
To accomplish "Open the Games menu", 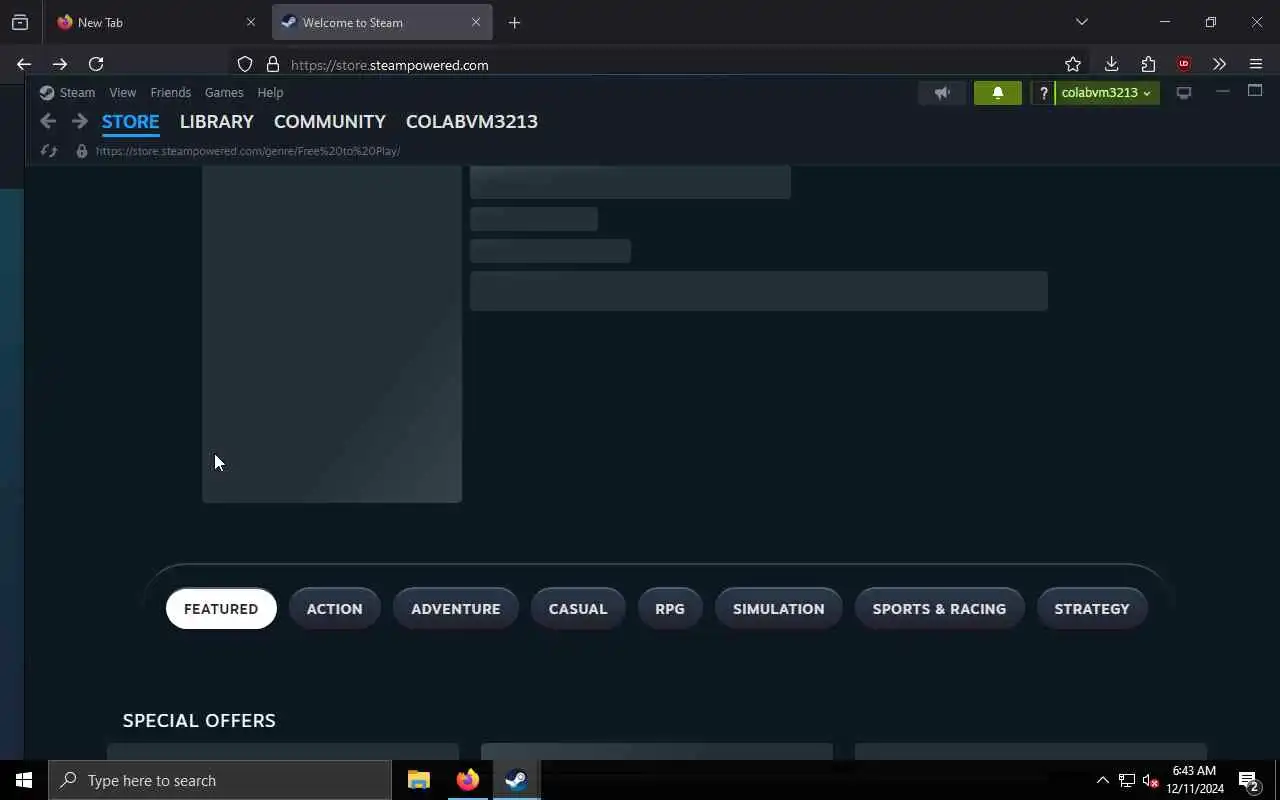I will [224, 92].
